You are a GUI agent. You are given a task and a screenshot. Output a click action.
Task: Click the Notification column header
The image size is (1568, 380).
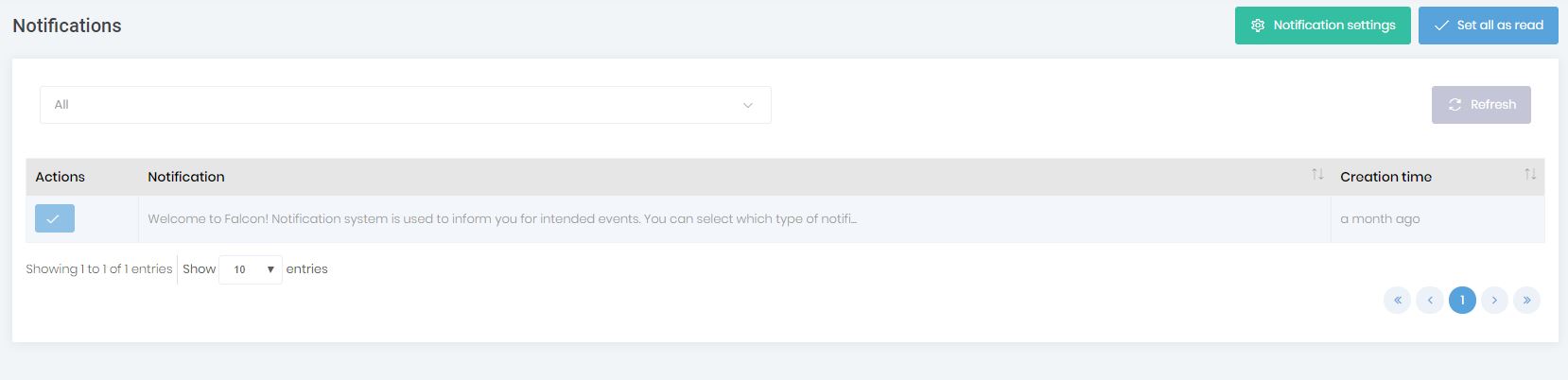186,177
